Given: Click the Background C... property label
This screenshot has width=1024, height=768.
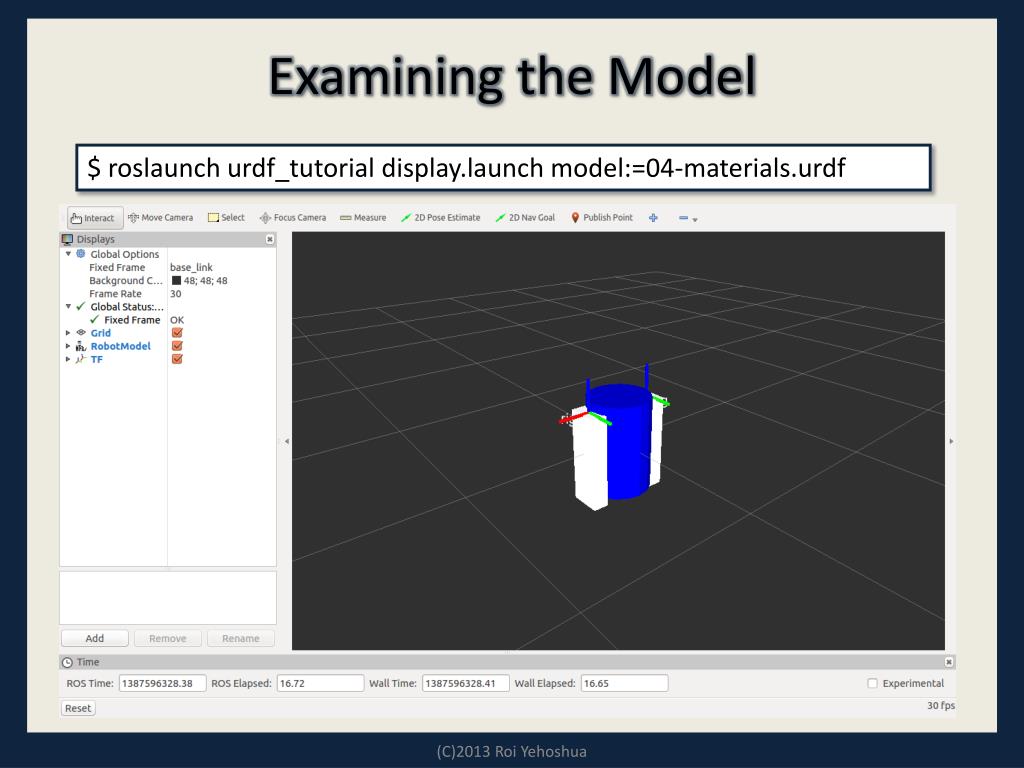Looking at the screenshot, I should 125,281.
